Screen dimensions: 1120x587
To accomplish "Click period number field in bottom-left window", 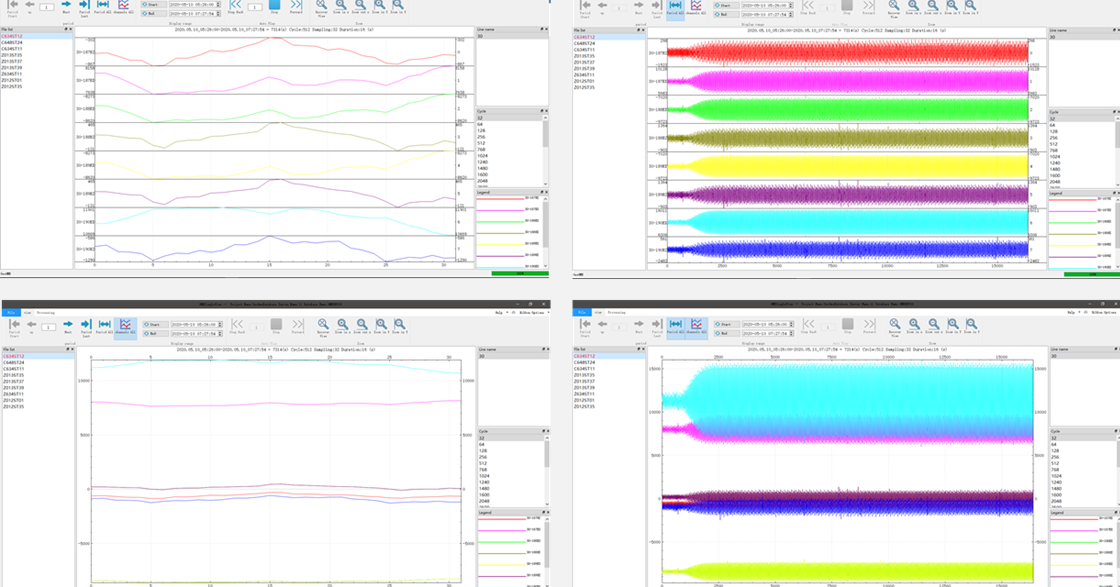I will [x=48, y=327].
